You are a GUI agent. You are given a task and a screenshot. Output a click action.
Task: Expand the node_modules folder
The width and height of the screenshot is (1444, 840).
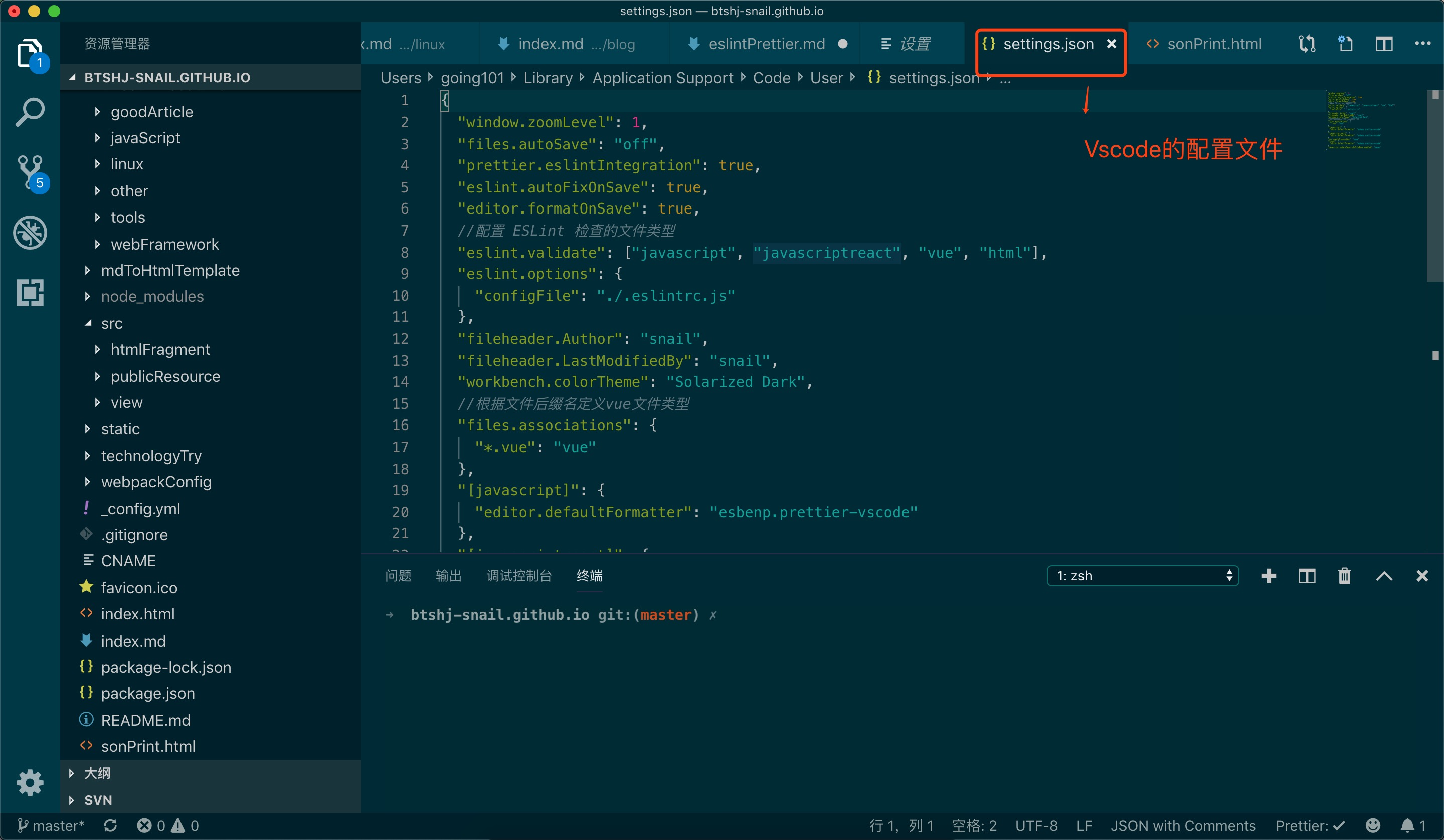tap(152, 296)
